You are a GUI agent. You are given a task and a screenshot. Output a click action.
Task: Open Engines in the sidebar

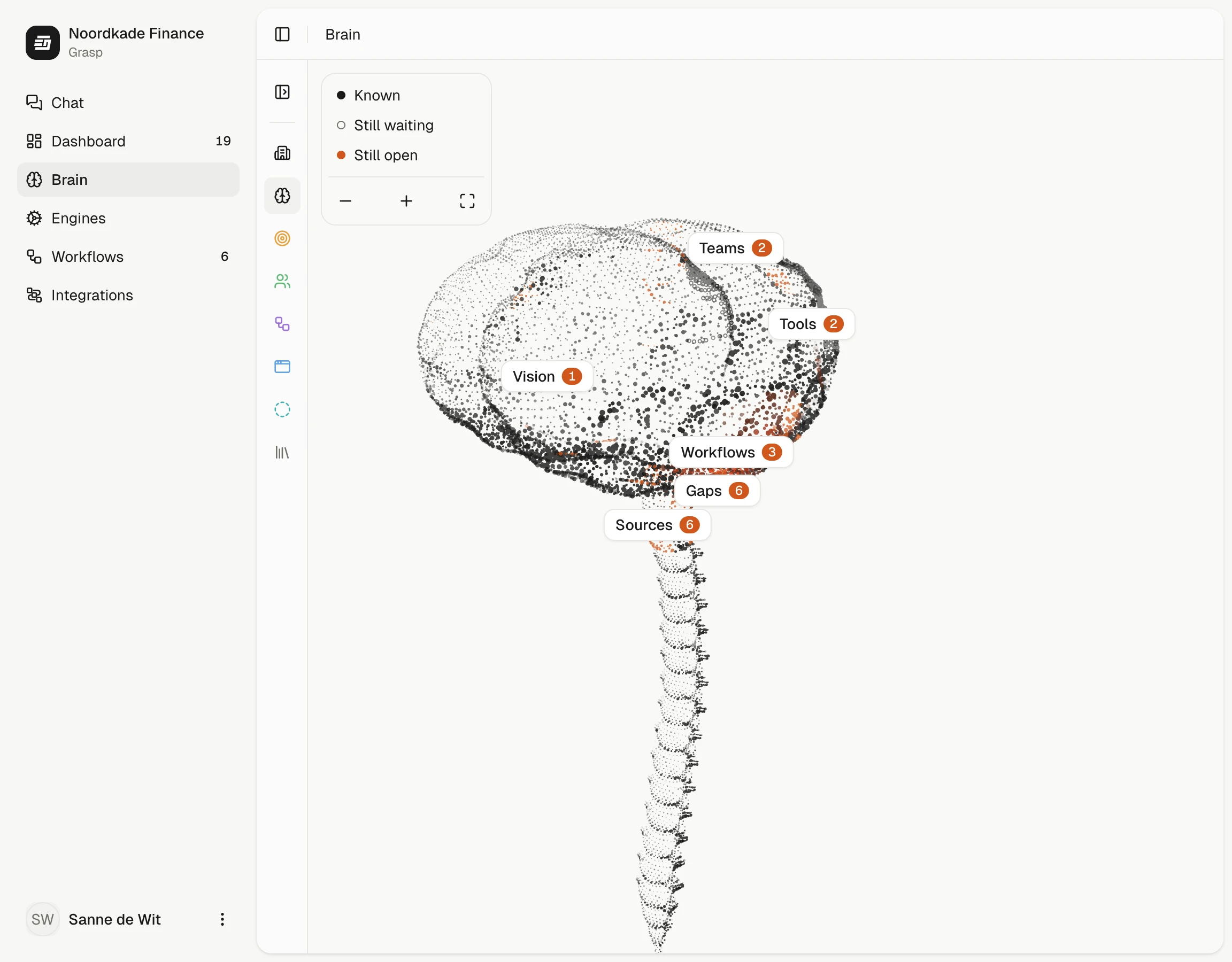[128, 218]
